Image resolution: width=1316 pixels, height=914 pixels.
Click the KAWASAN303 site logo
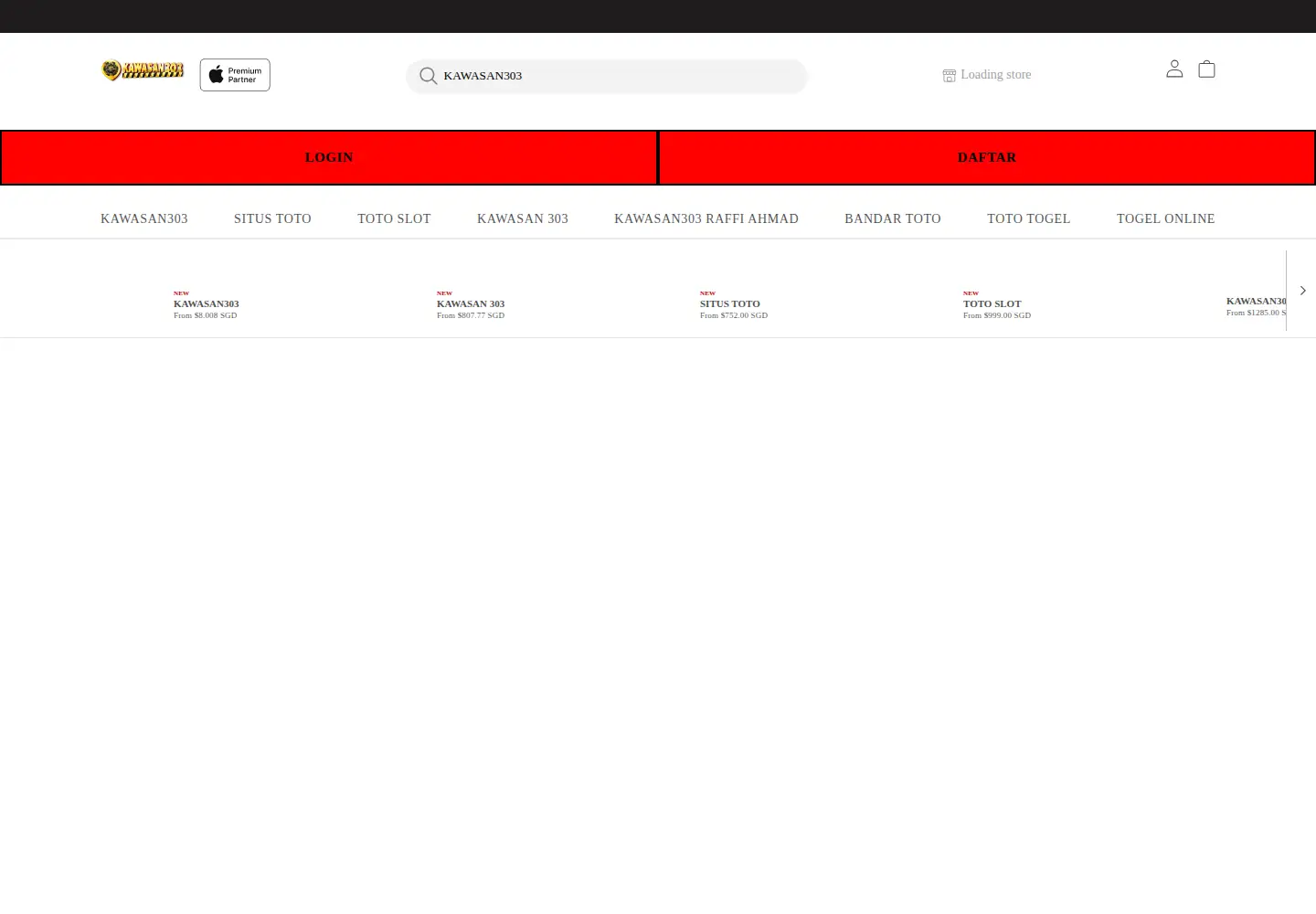point(143,70)
